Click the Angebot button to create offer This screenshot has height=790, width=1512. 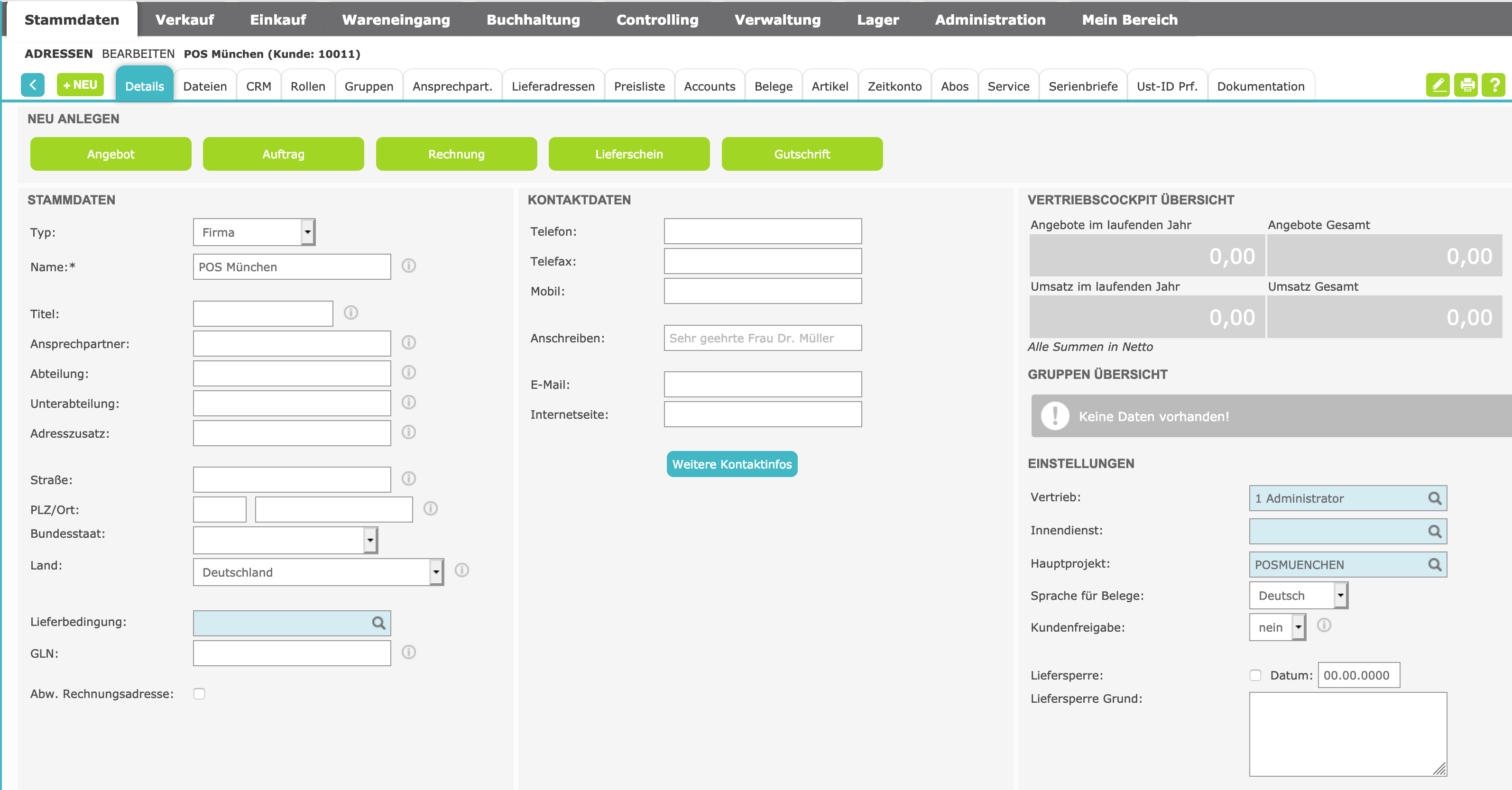[x=111, y=154]
